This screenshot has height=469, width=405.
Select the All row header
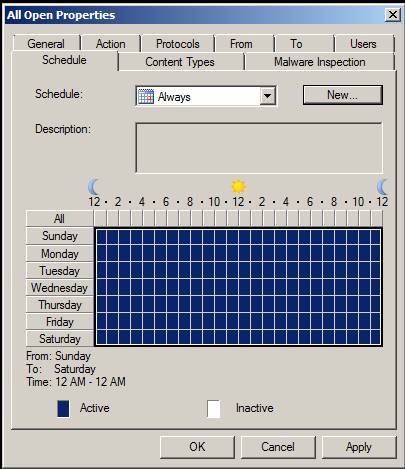60,219
